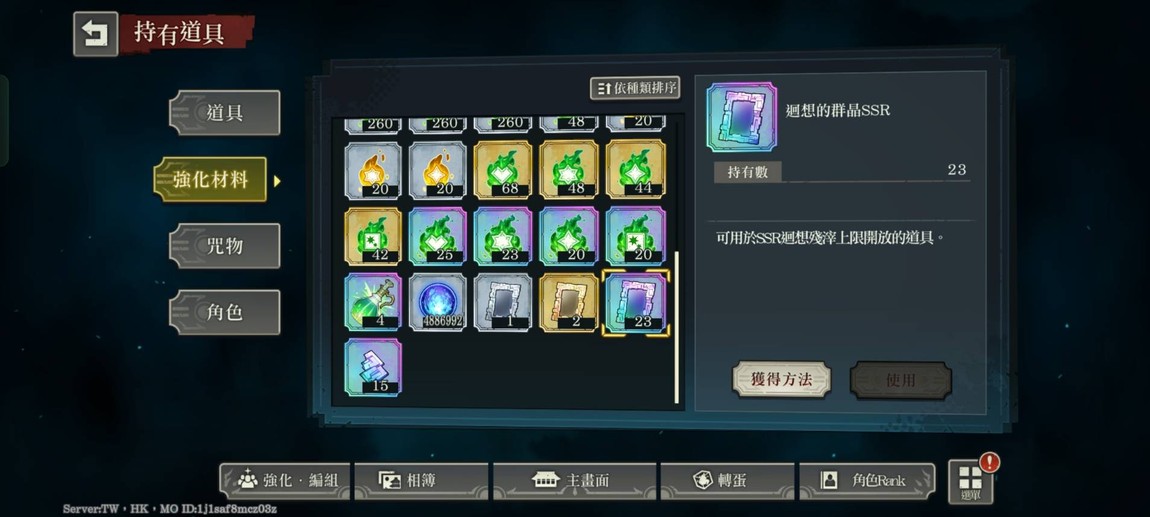Select the rainbow green flame with count 25
Screen dimensions: 1150x517
(437, 236)
